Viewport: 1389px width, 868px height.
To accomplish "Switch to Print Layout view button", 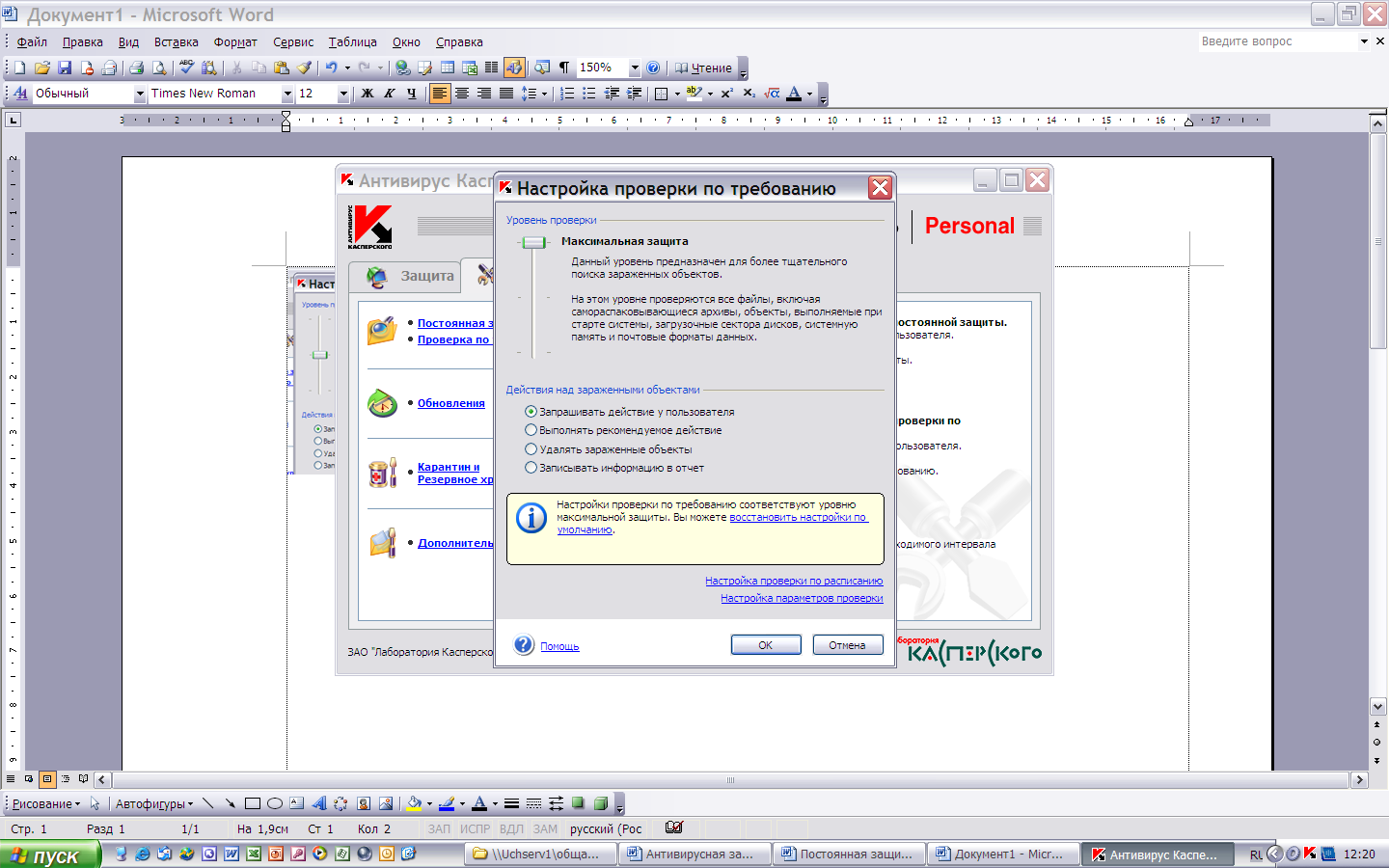I will [x=47, y=778].
